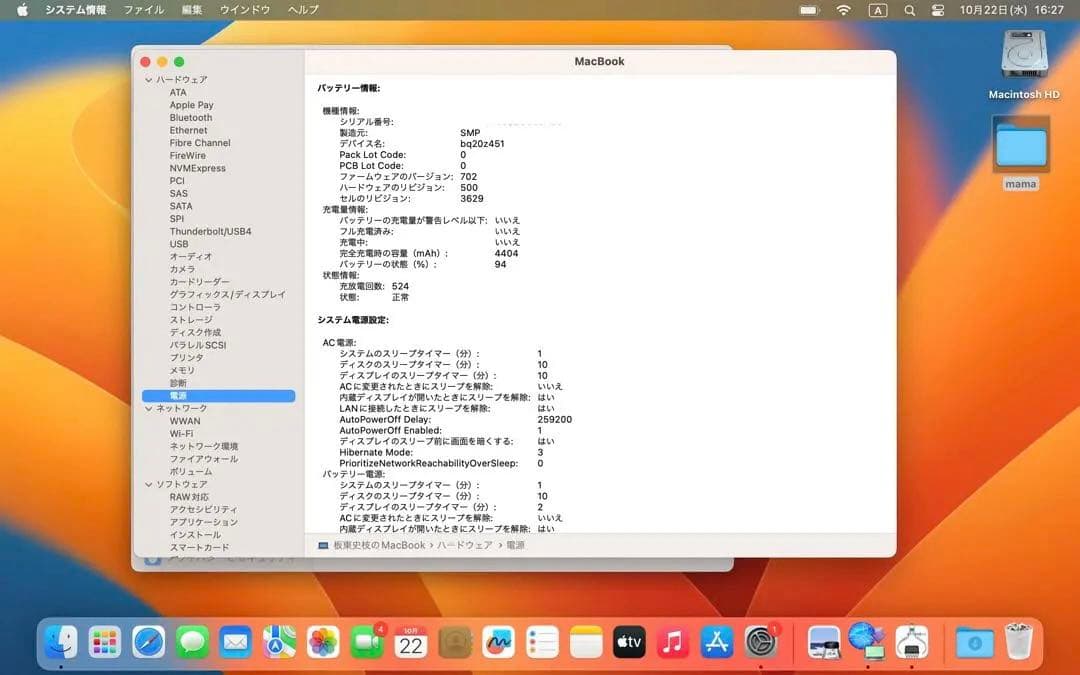Open Maps from the Dock
1080x675 pixels.
point(278,642)
